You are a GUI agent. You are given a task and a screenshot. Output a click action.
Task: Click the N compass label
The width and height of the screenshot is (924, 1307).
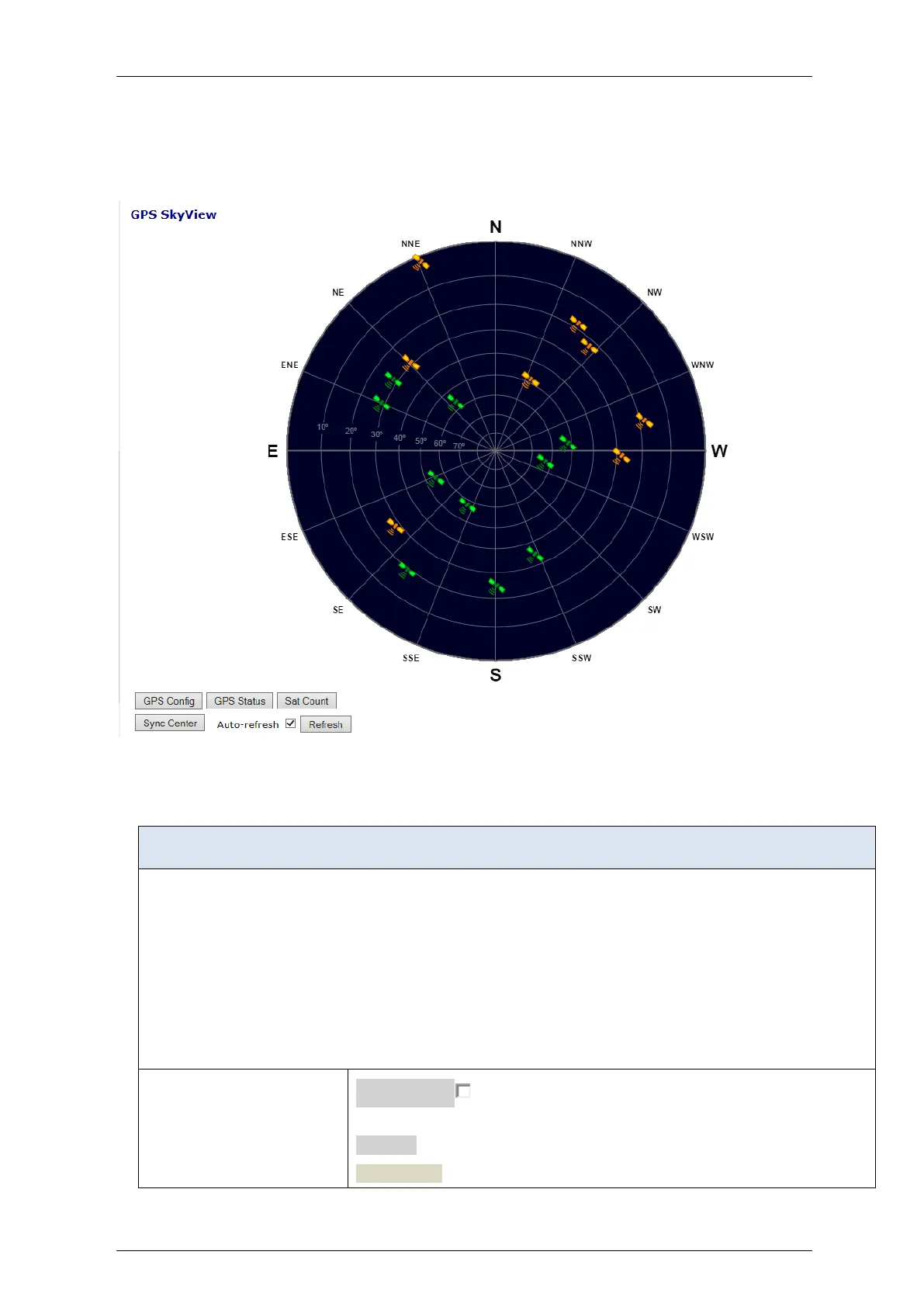(496, 227)
